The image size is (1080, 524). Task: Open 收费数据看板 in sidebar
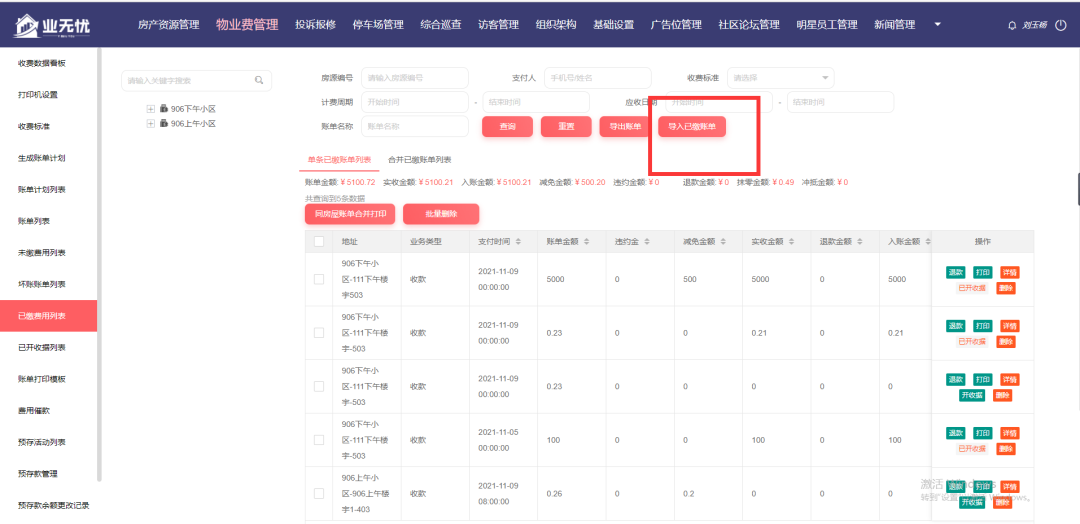(42, 63)
